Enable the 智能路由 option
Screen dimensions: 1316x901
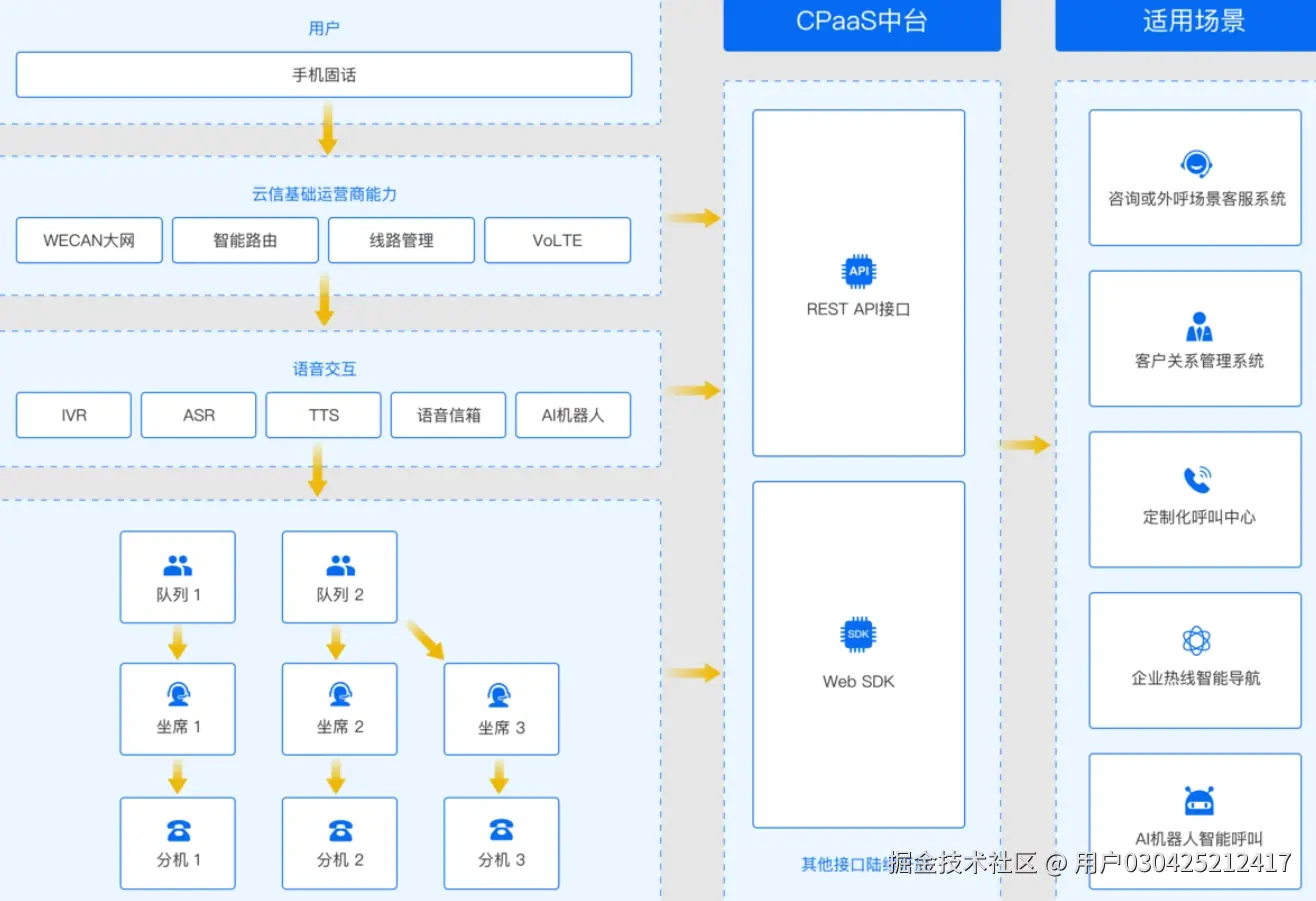pyautogui.click(x=245, y=240)
